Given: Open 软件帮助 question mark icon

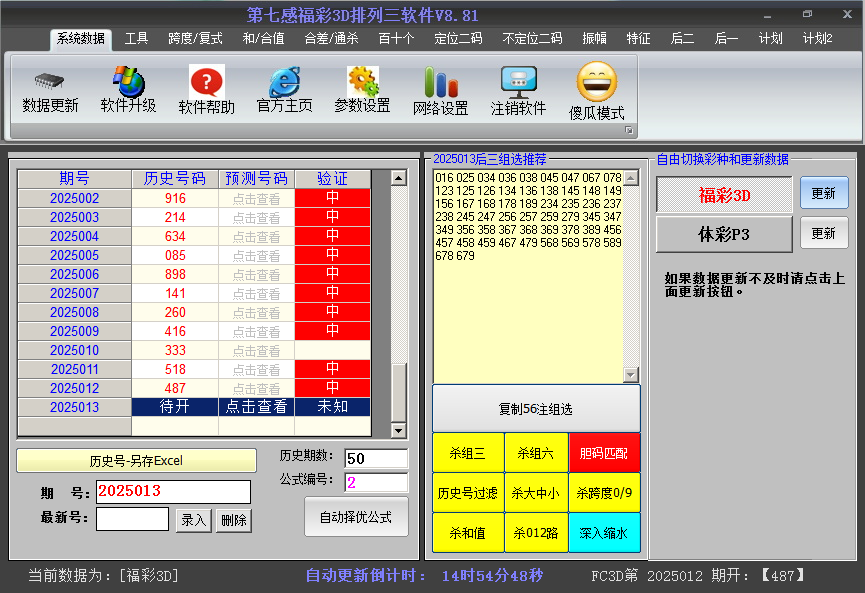Looking at the screenshot, I should [206, 82].
